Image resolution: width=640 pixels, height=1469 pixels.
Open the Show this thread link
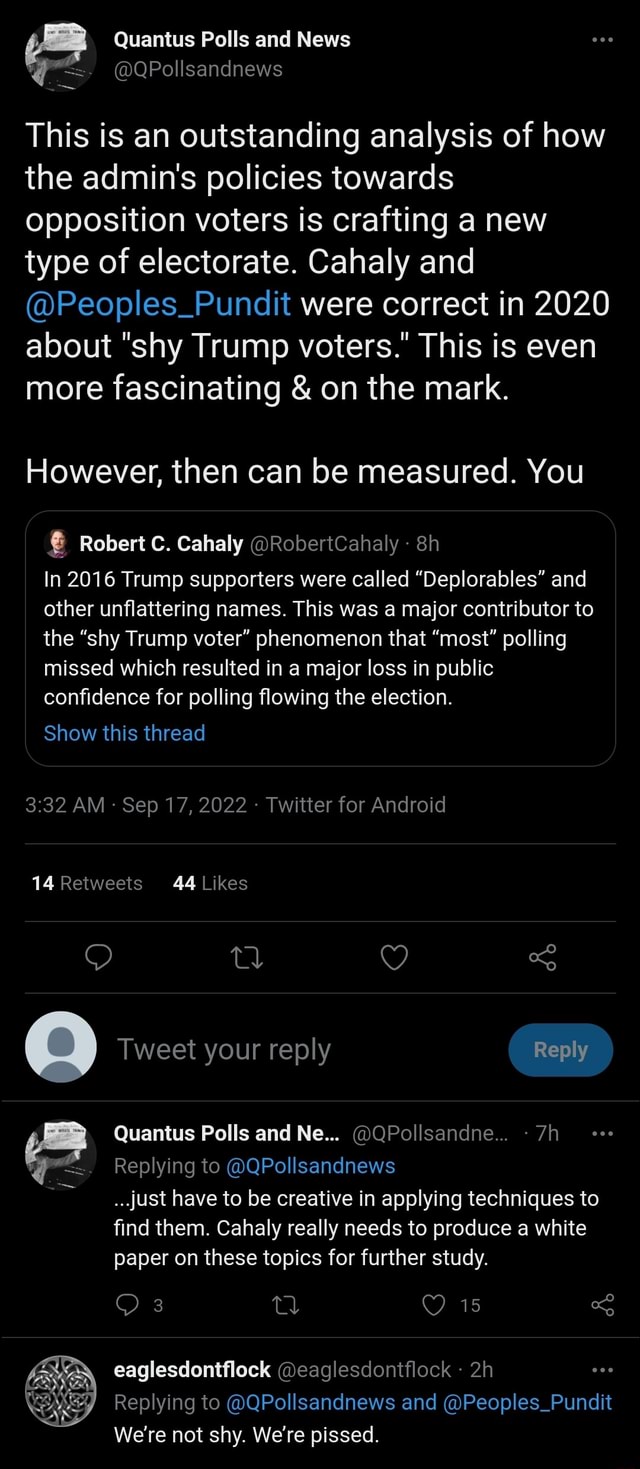click(124, 733)
